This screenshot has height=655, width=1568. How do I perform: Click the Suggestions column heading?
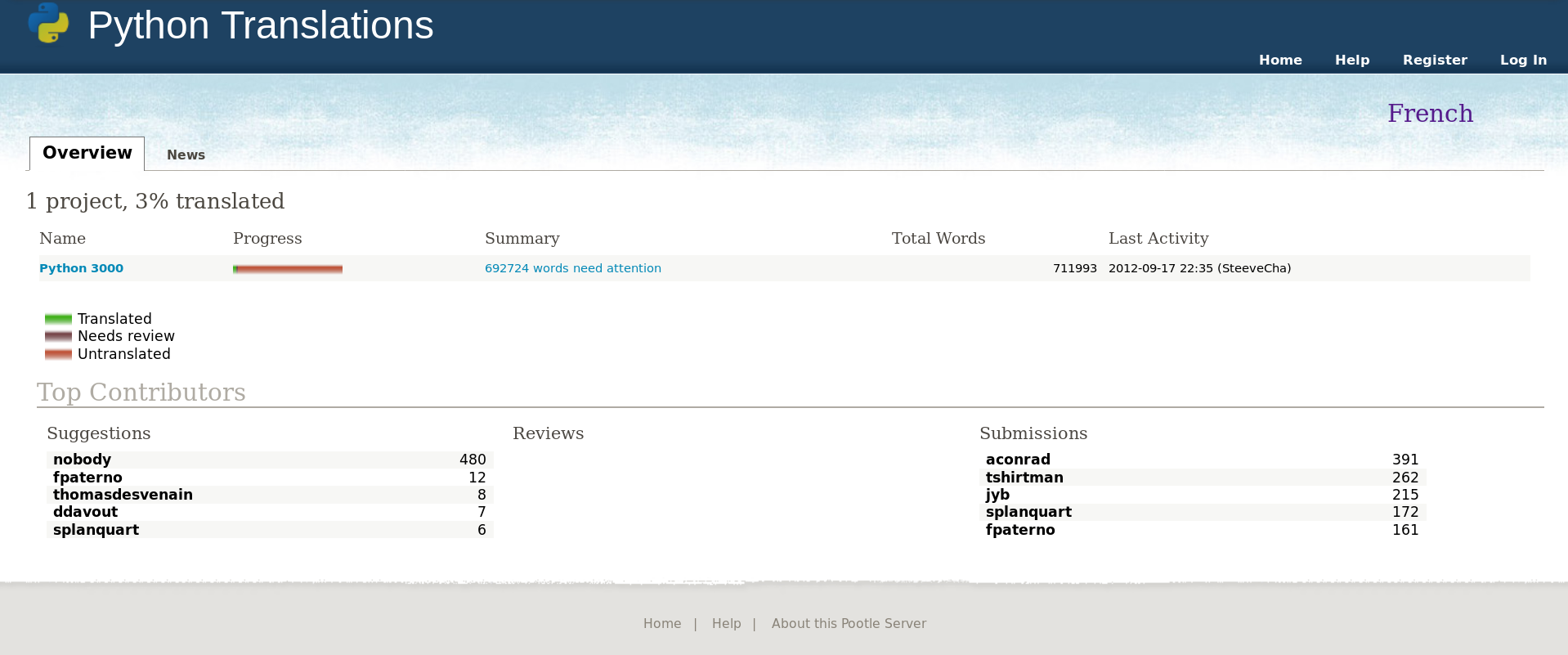click(99, 433)
